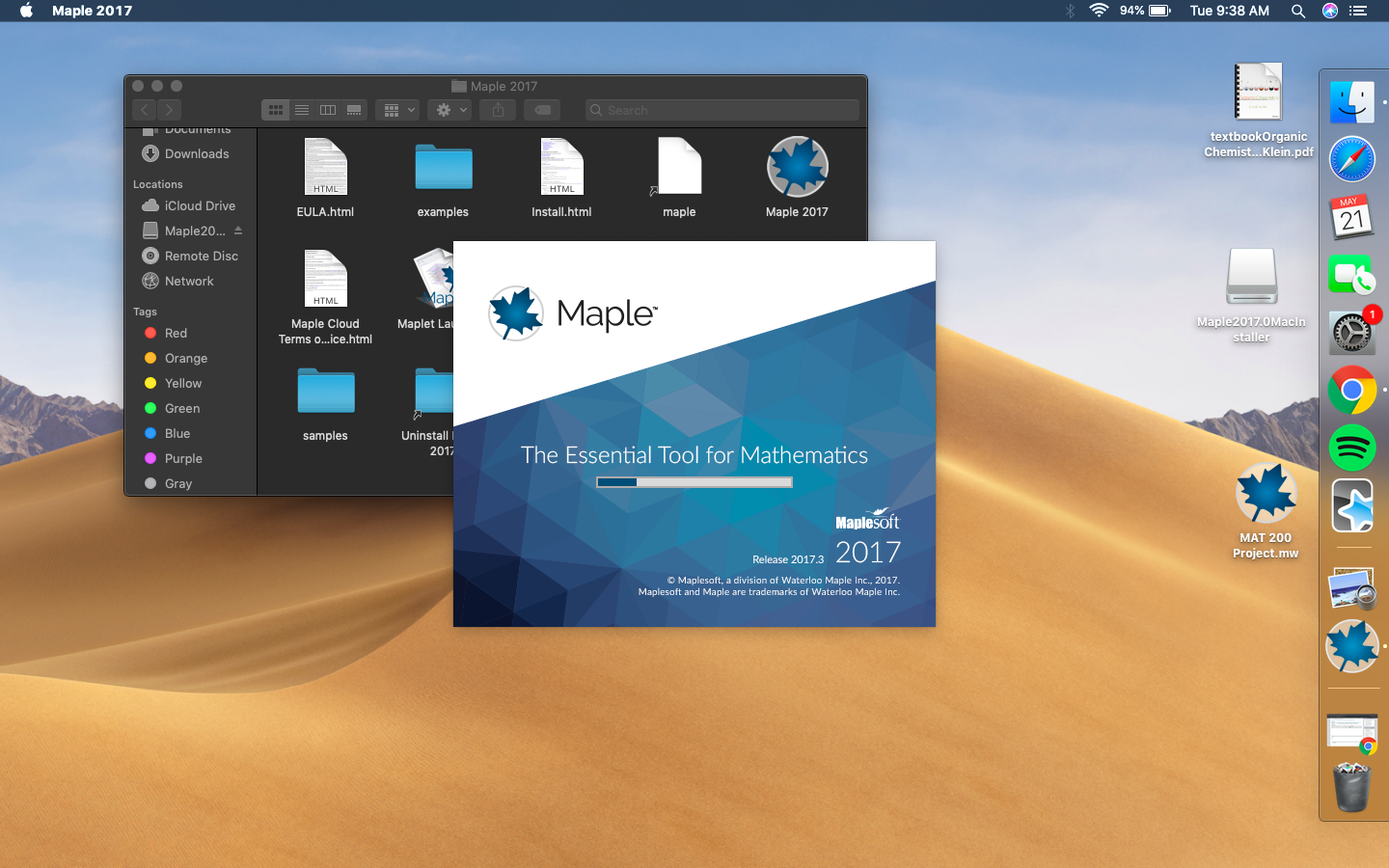
Task: Click the battery status showing 94%
Action: tap(1145, 11)
